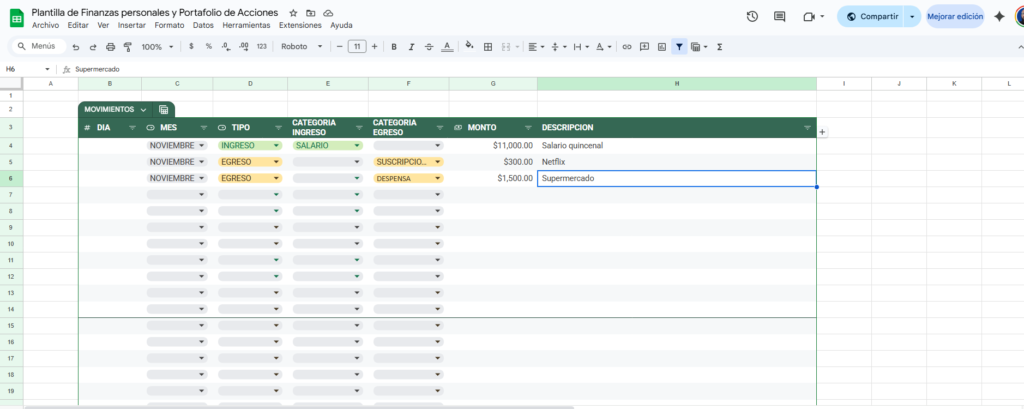Click the Mejorar edición button
Viewport: 1024px width, 409px height.
[x=954, y=16]
